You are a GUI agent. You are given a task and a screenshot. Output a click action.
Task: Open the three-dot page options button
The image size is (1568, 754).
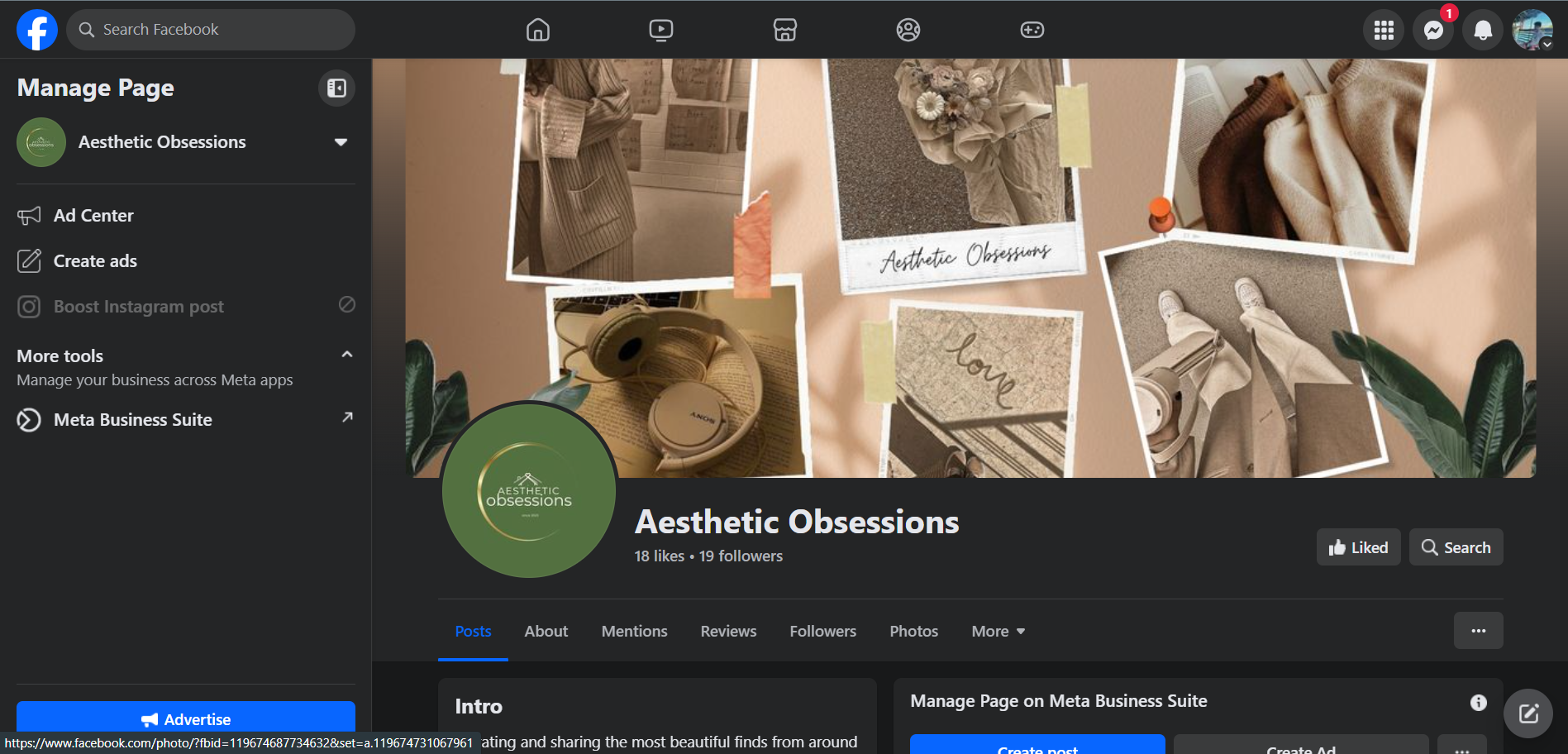1479,631
